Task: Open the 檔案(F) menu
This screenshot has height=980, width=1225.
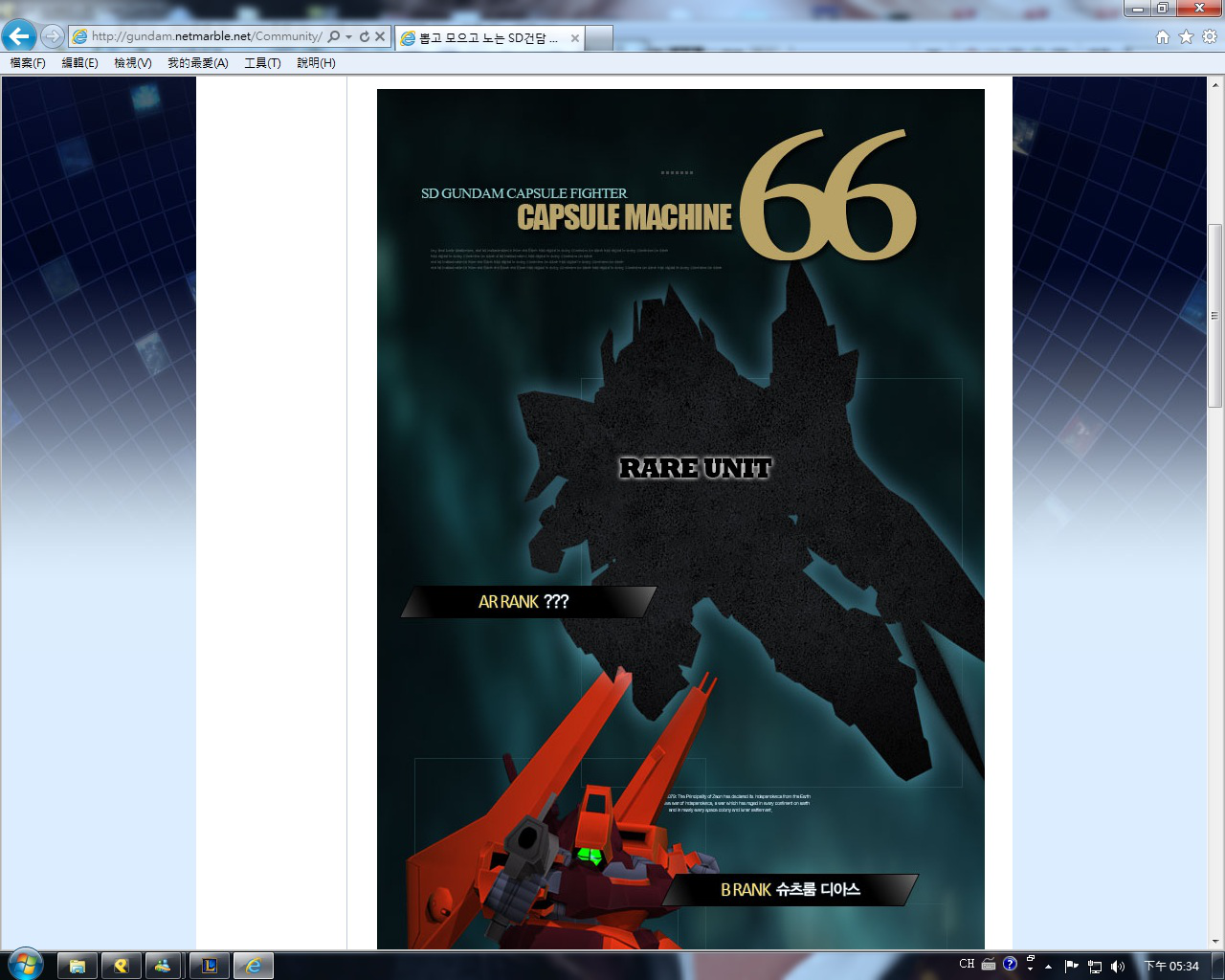Action: coord(28,63)
